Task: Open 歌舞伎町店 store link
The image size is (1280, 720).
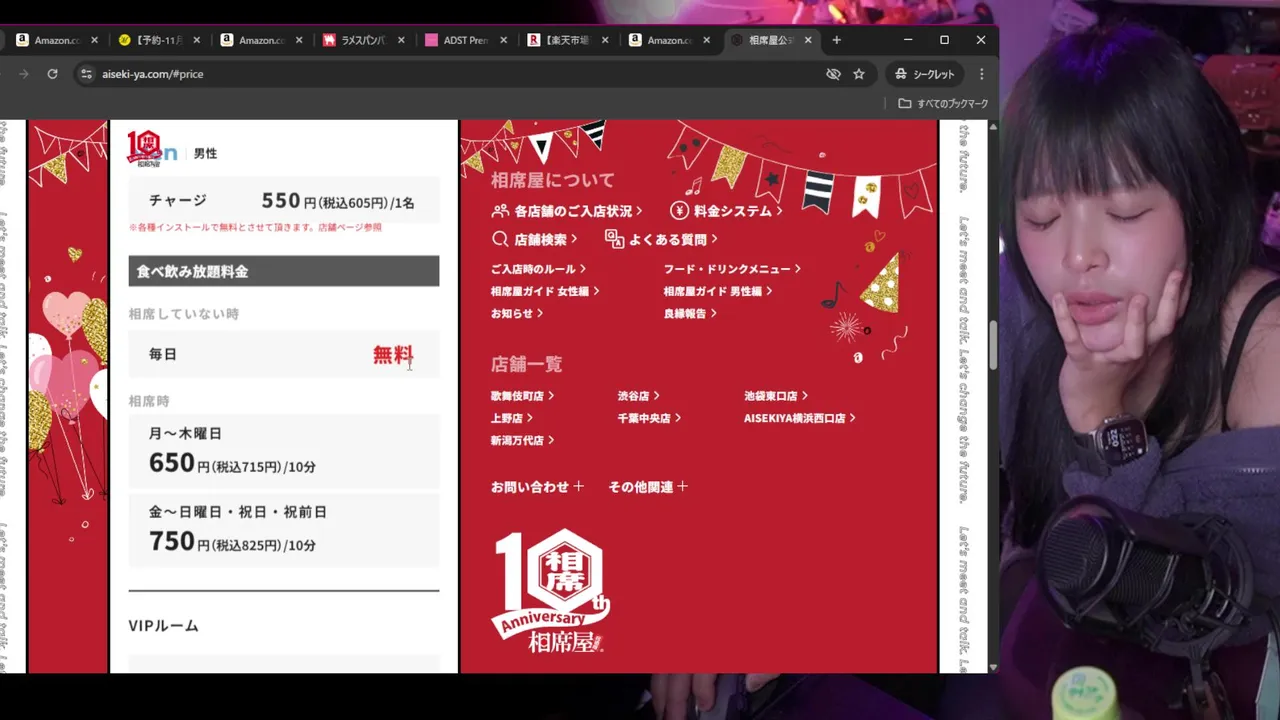Action: coord(522,396)
